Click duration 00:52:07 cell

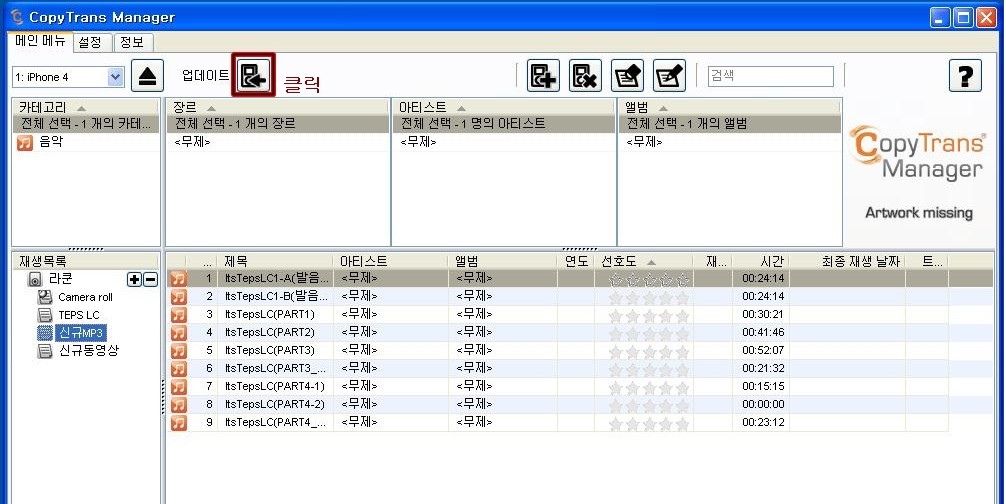[763, 351]
